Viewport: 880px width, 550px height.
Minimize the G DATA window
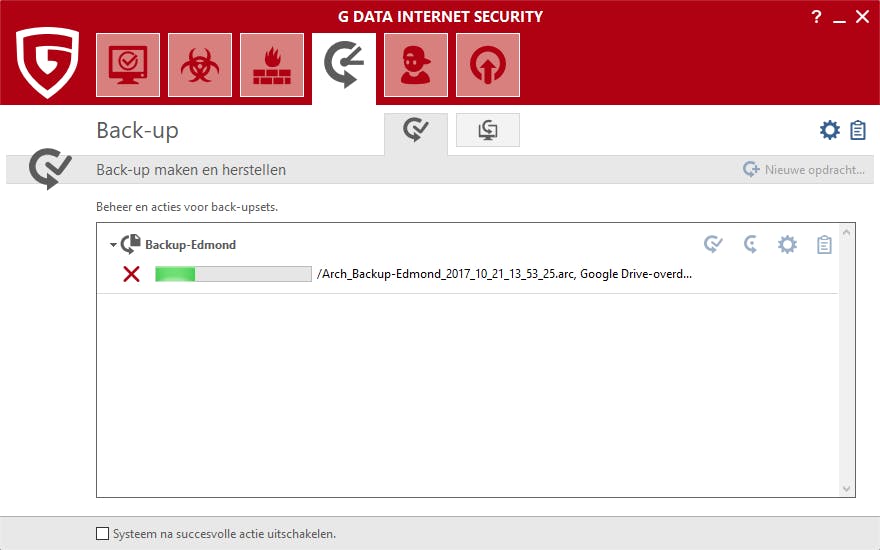tap(839, 20)
